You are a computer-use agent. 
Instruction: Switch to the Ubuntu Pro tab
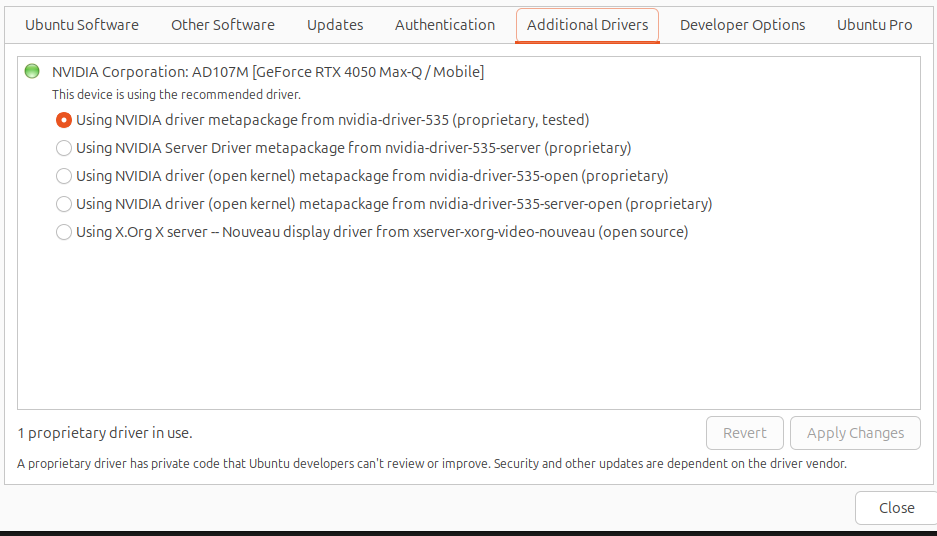pyautogui.click(x=874, y=25)
